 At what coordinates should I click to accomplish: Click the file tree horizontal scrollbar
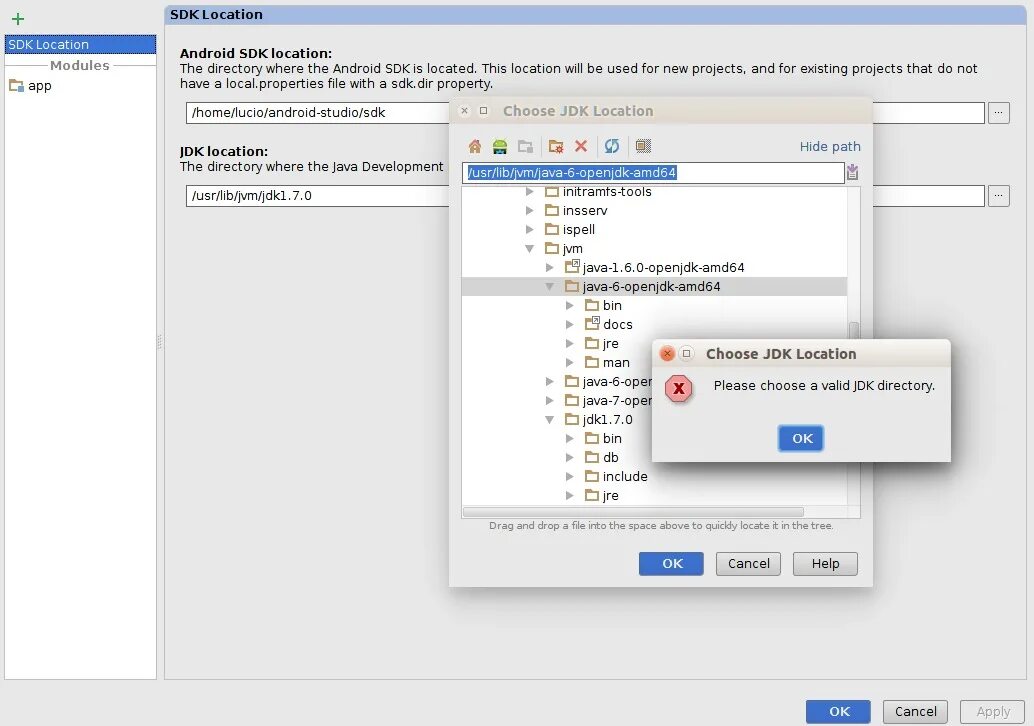click(x=633, y=512)
